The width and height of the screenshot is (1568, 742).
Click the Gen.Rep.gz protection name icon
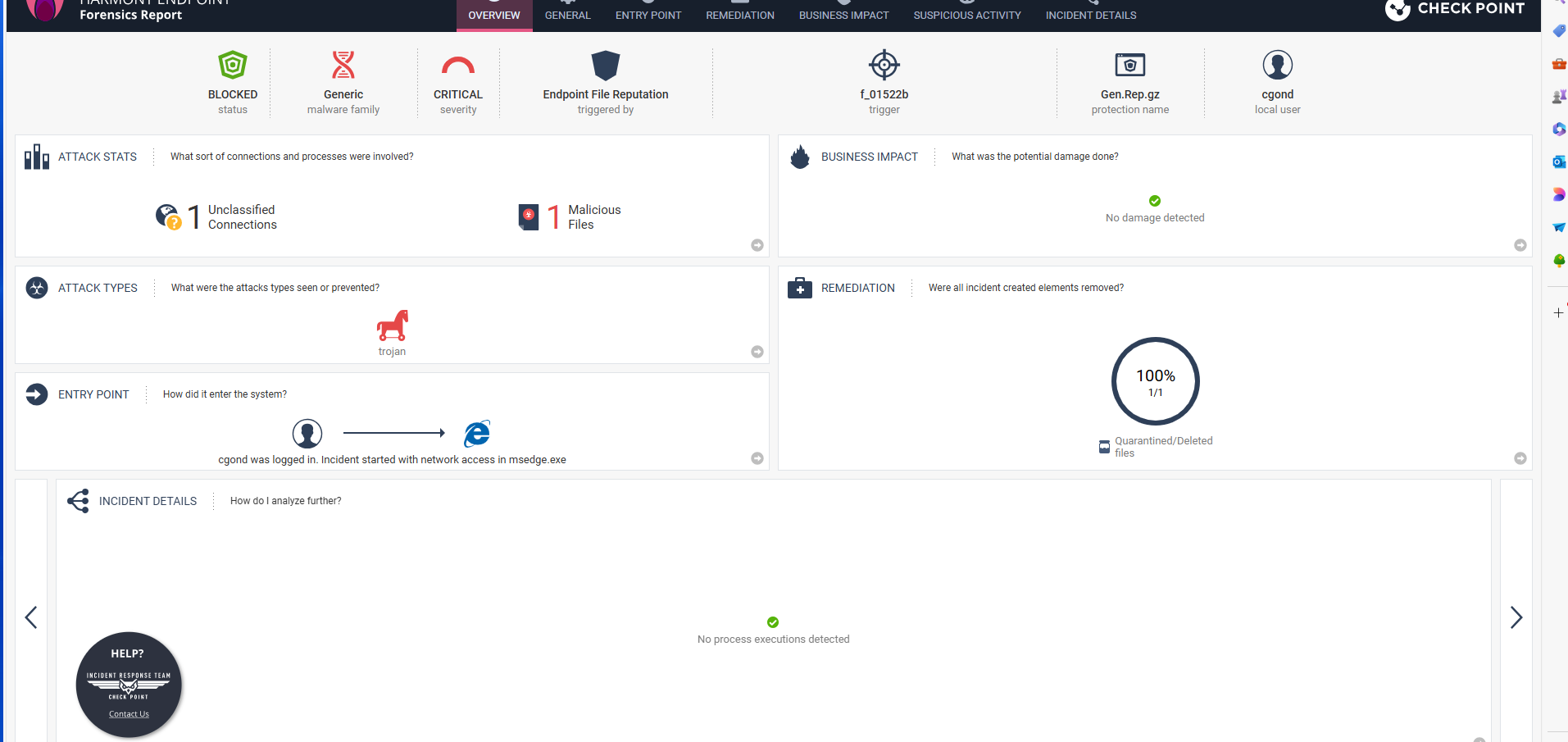coord(1130,65)
